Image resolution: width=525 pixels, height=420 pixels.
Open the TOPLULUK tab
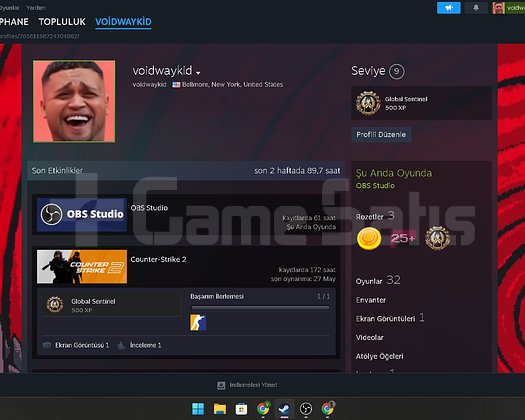tap(62, 22)
